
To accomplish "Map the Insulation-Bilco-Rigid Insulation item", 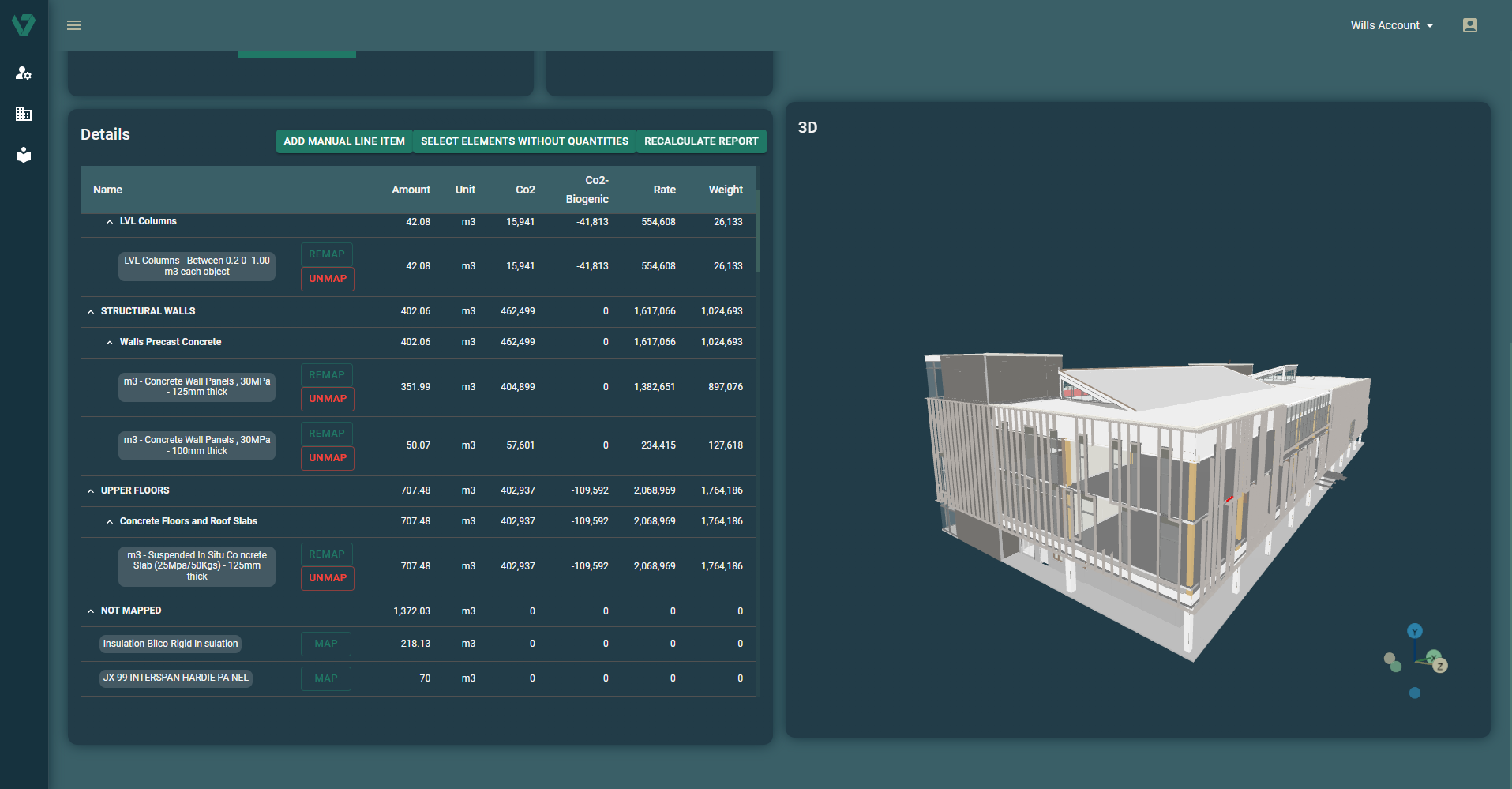I will point(325,644).
